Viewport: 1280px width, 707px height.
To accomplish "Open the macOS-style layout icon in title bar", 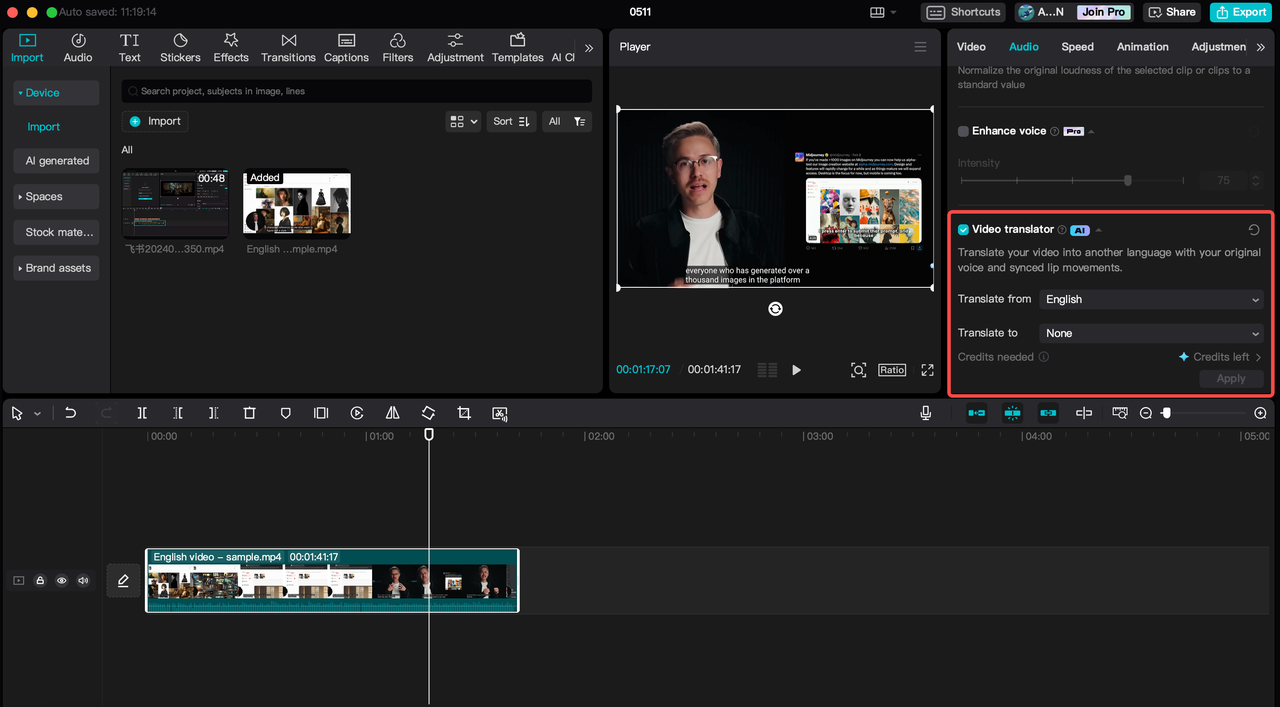I will pyautogui.click(x=882, y=12).
